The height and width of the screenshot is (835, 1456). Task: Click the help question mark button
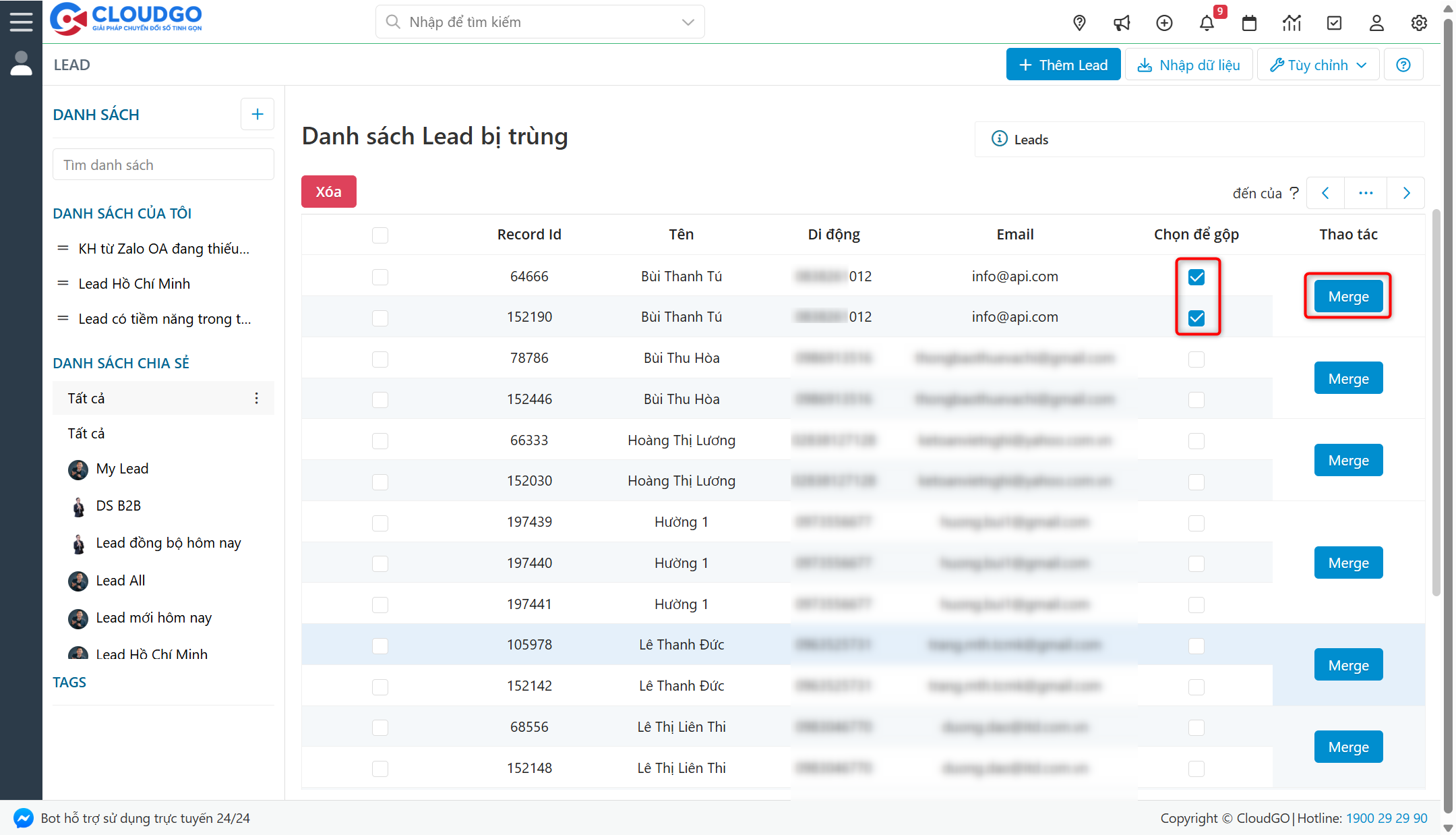coord(1403,65)
